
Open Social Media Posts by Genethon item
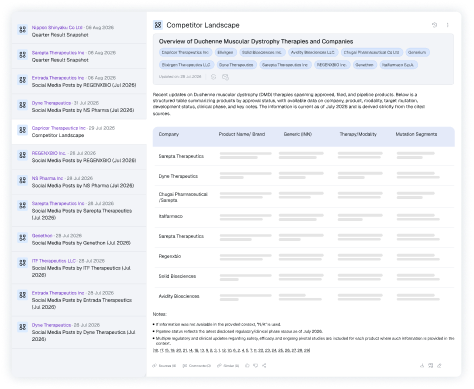(x=79, y=239)
